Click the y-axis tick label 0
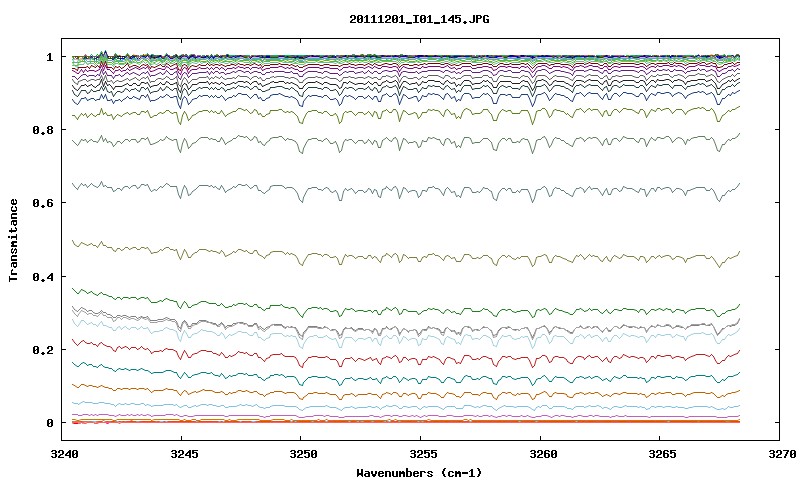The image size is (800, 480). 50,423
